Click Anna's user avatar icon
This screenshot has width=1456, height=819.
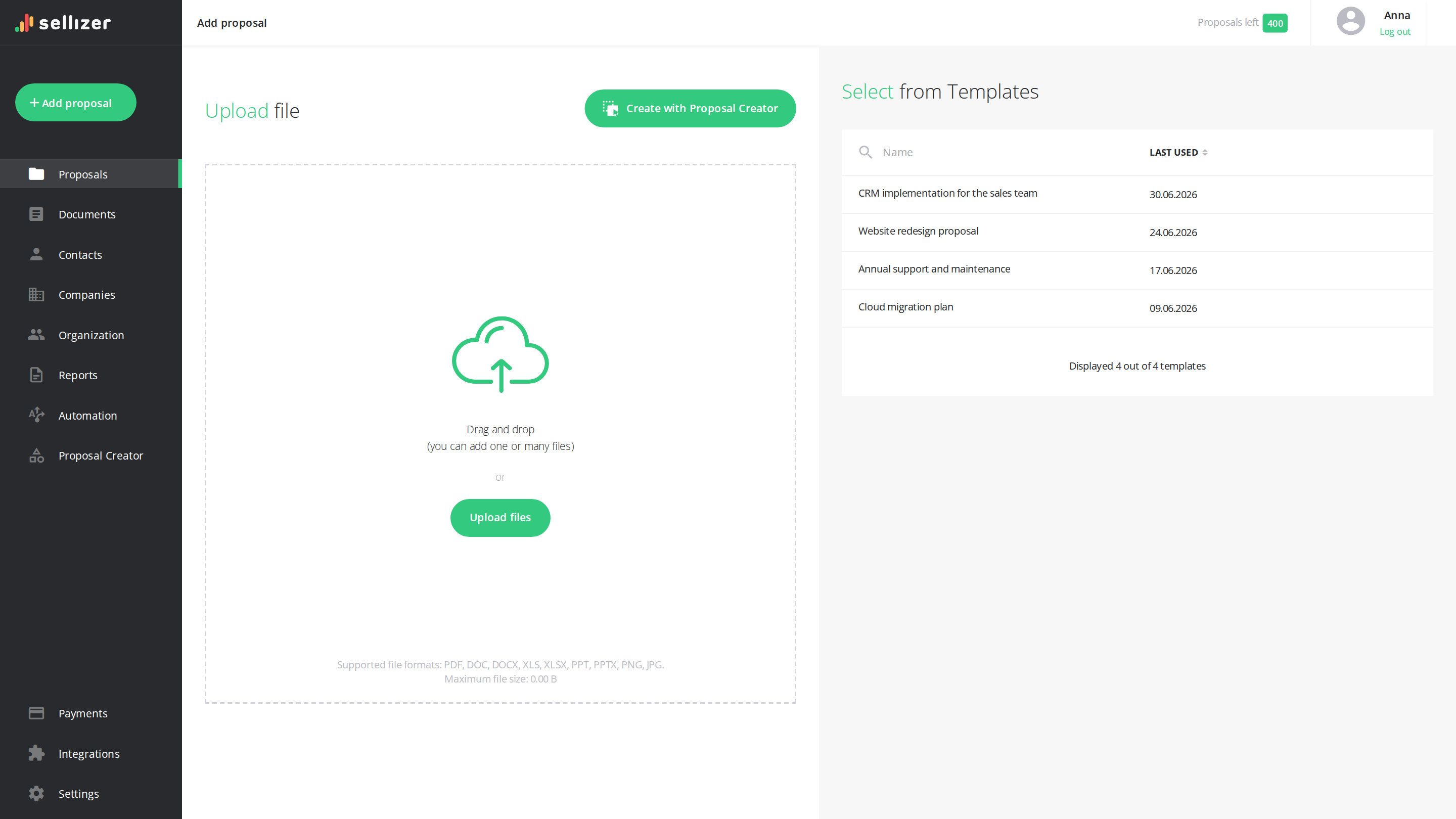1350,21
